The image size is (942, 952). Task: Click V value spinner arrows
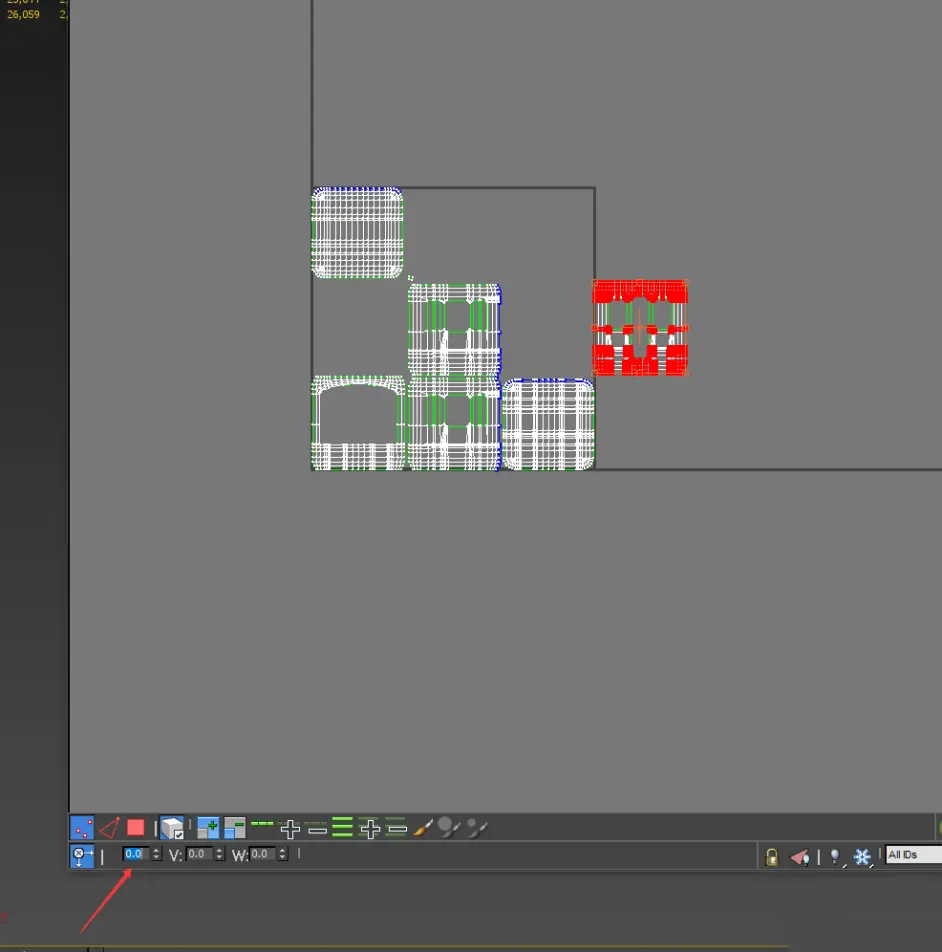click(220, 854)
